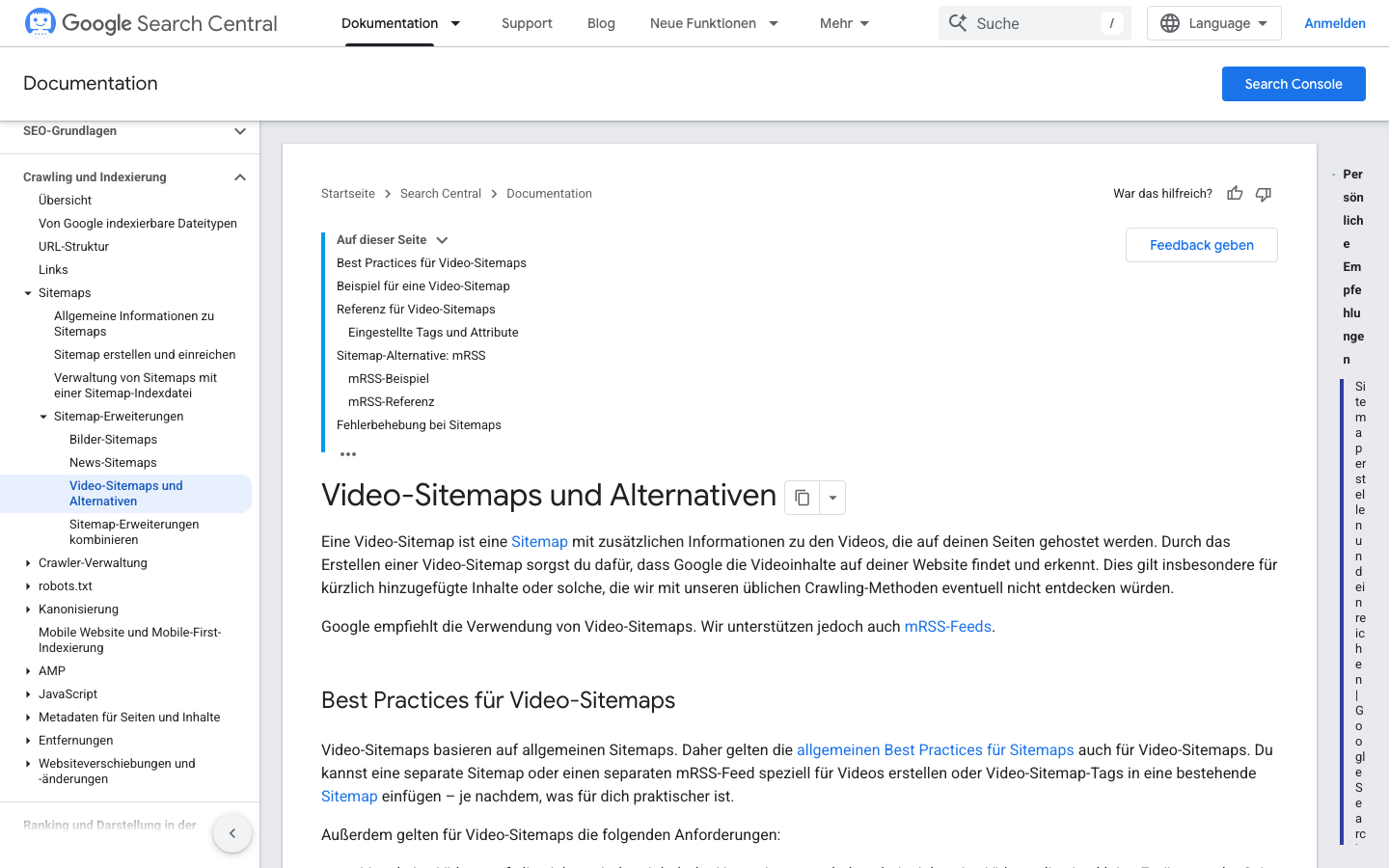The width and height of the screenshot is (1389, 868).
Task: Collapse the Sitemaps tree arrow
Action: tap(28, 293)
